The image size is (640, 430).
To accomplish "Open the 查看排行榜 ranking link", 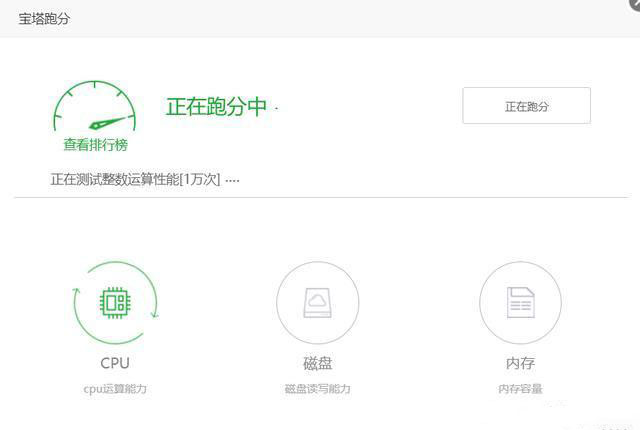I will pos(96,145).
